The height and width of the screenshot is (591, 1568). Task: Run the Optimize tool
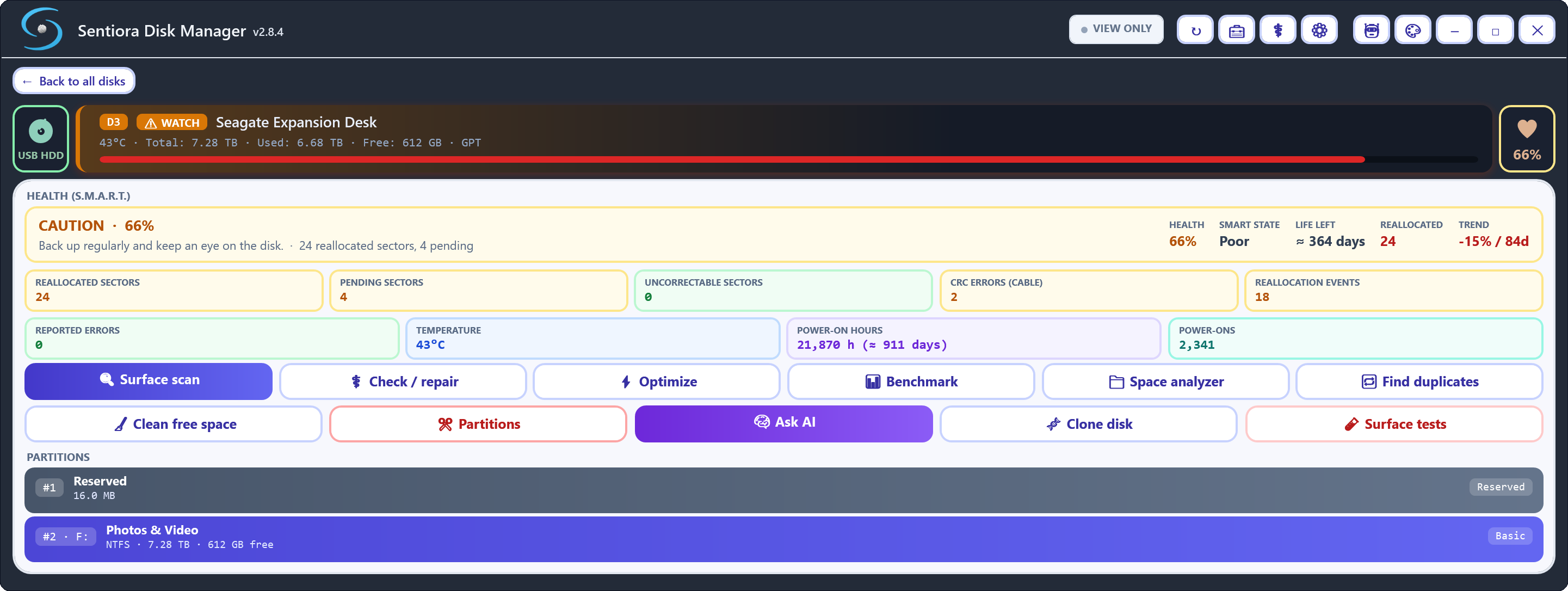pos(657,381)
